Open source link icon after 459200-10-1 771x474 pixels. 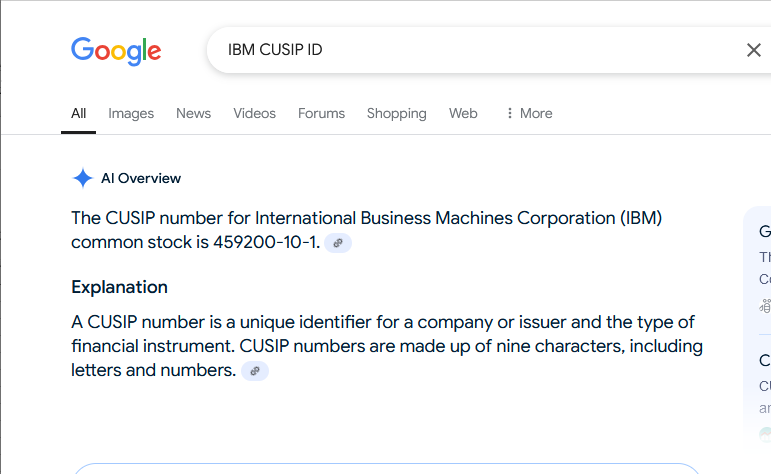(x=338, y=243)
